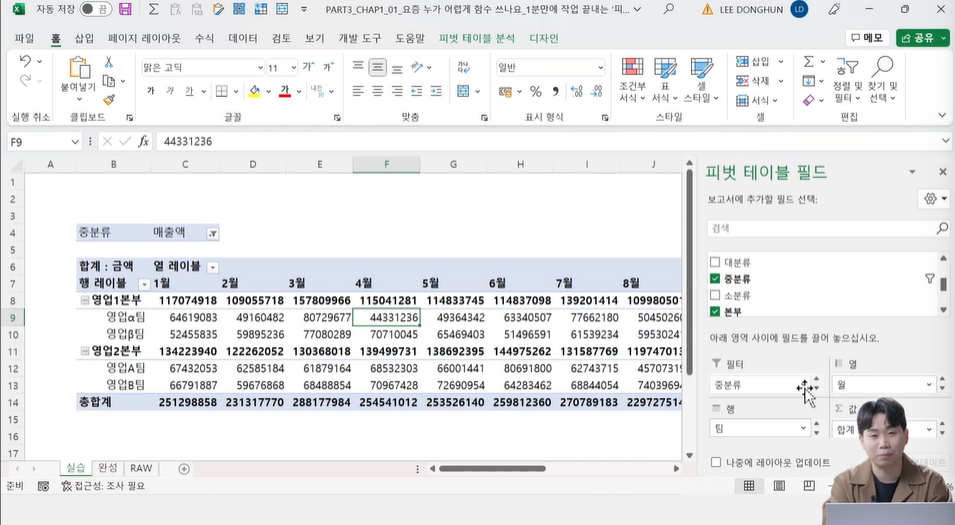Image resolution: width=955 pixels, height=525 pixels.
Task: Click the wrap text icon
Action: coord(463,67)
